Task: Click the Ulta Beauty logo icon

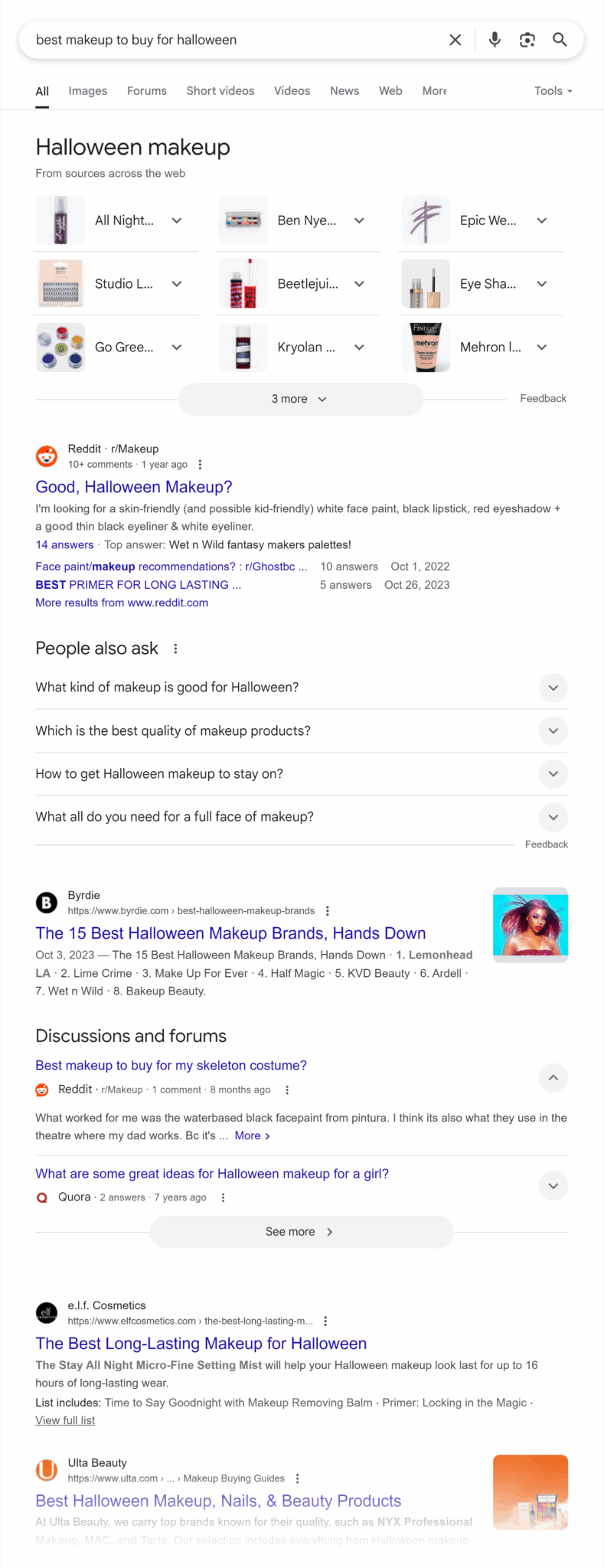Action: [x=47, y=1470]
